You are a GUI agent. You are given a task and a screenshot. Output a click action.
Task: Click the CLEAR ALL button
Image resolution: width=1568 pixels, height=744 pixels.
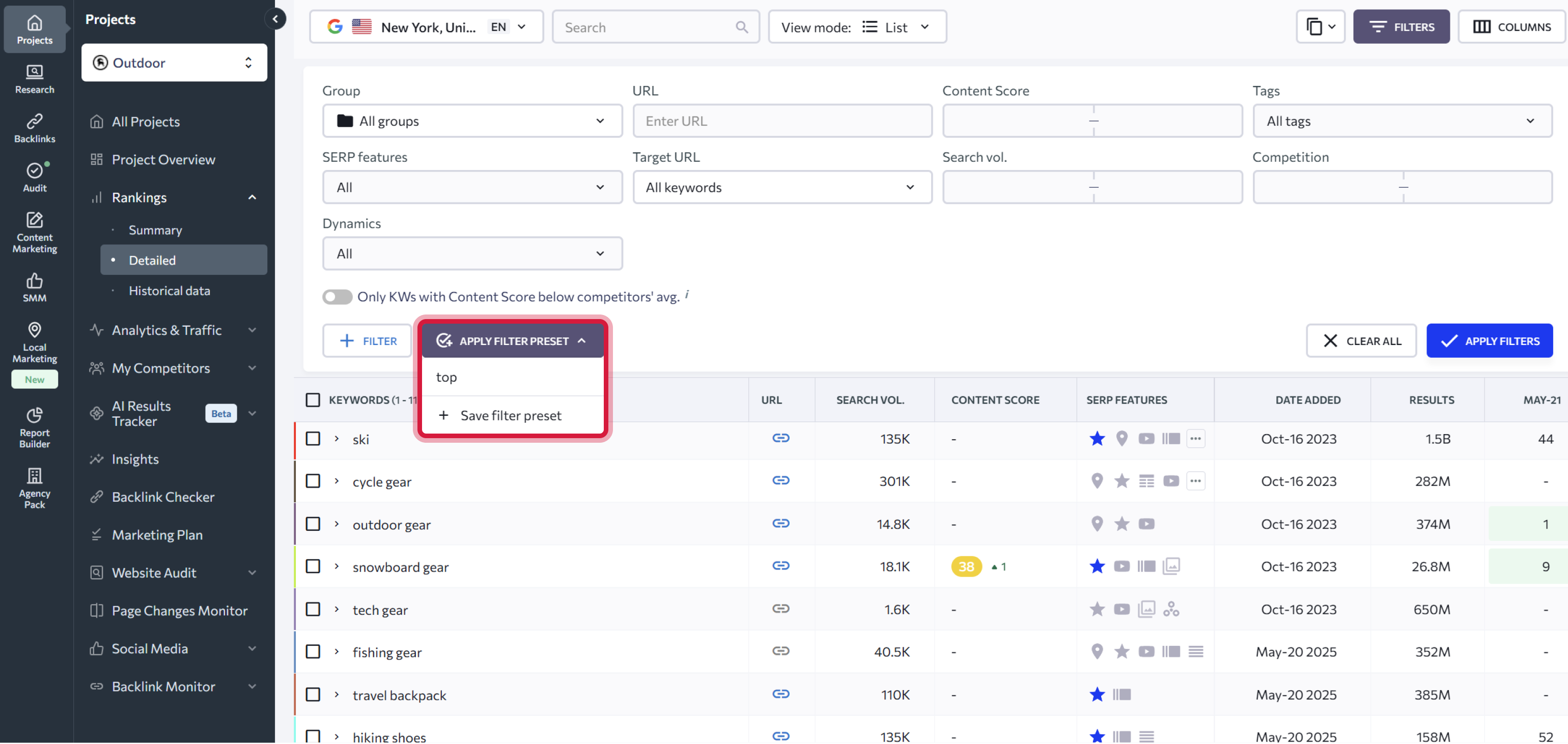click(x=1361, y=340)
